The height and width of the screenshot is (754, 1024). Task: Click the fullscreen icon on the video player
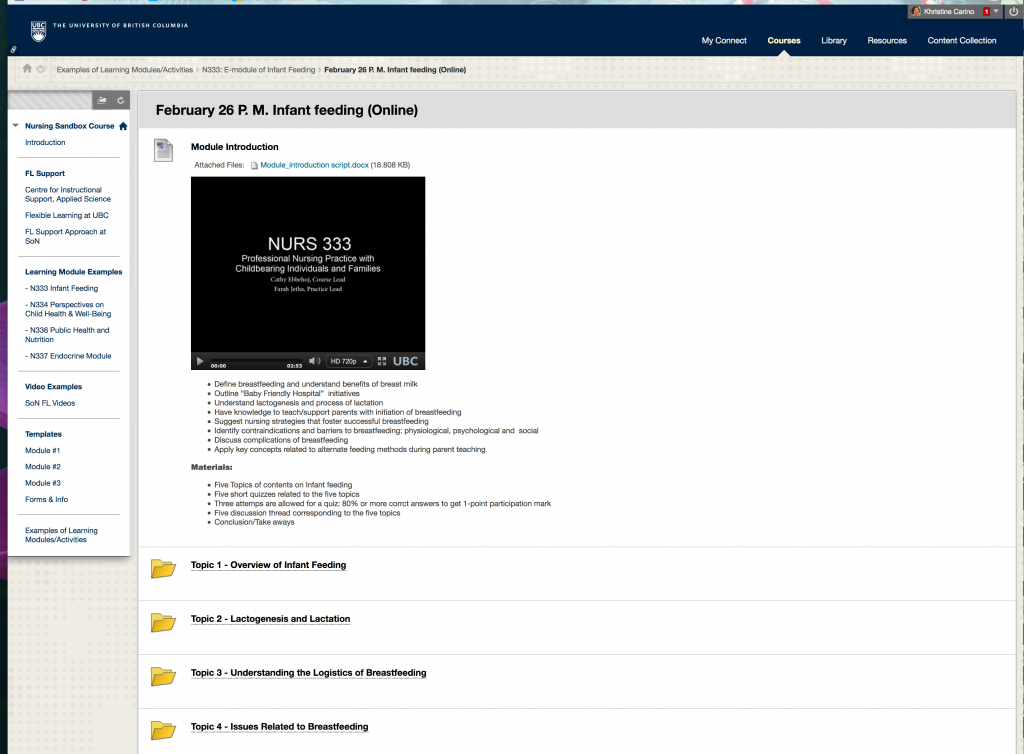(382, 361)
